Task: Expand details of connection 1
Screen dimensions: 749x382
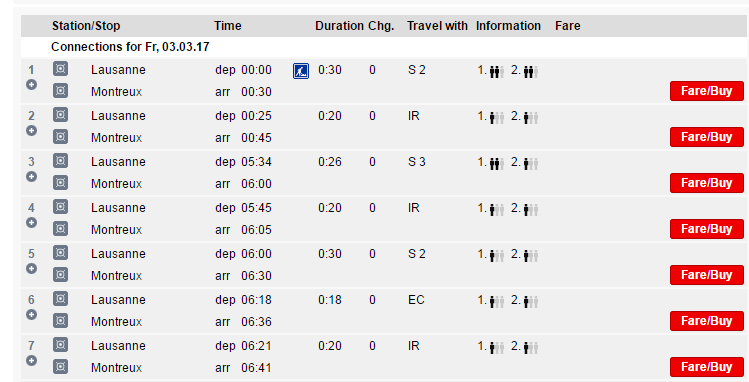Action: click(32, 85)
